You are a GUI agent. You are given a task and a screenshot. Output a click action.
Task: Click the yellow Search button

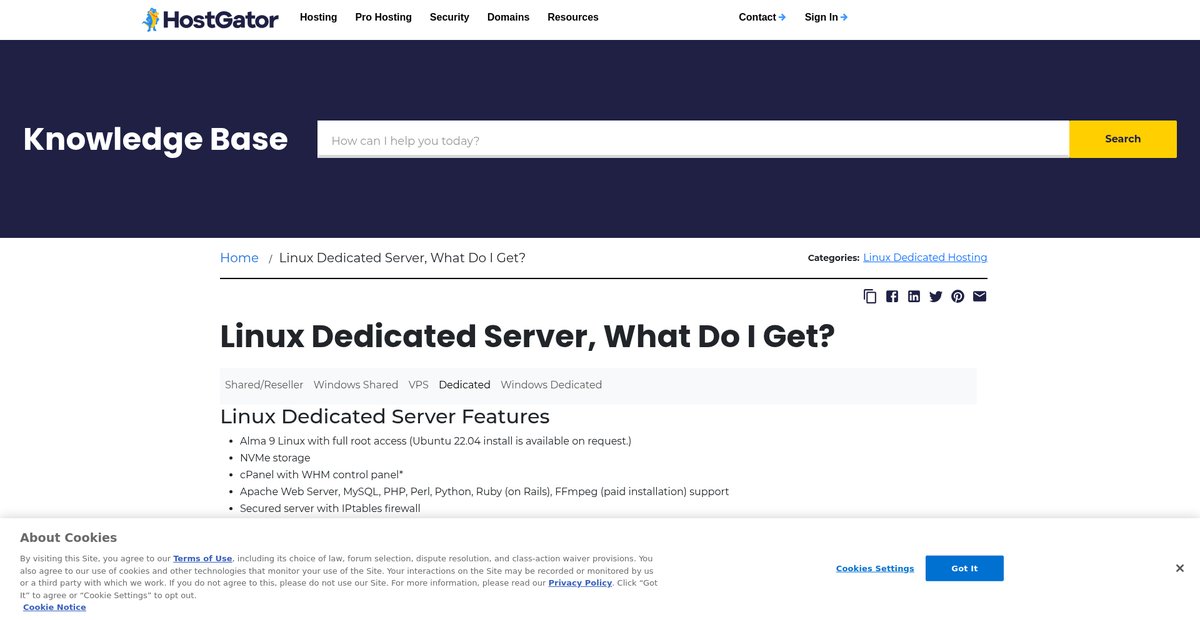(x=1123, y=139)
